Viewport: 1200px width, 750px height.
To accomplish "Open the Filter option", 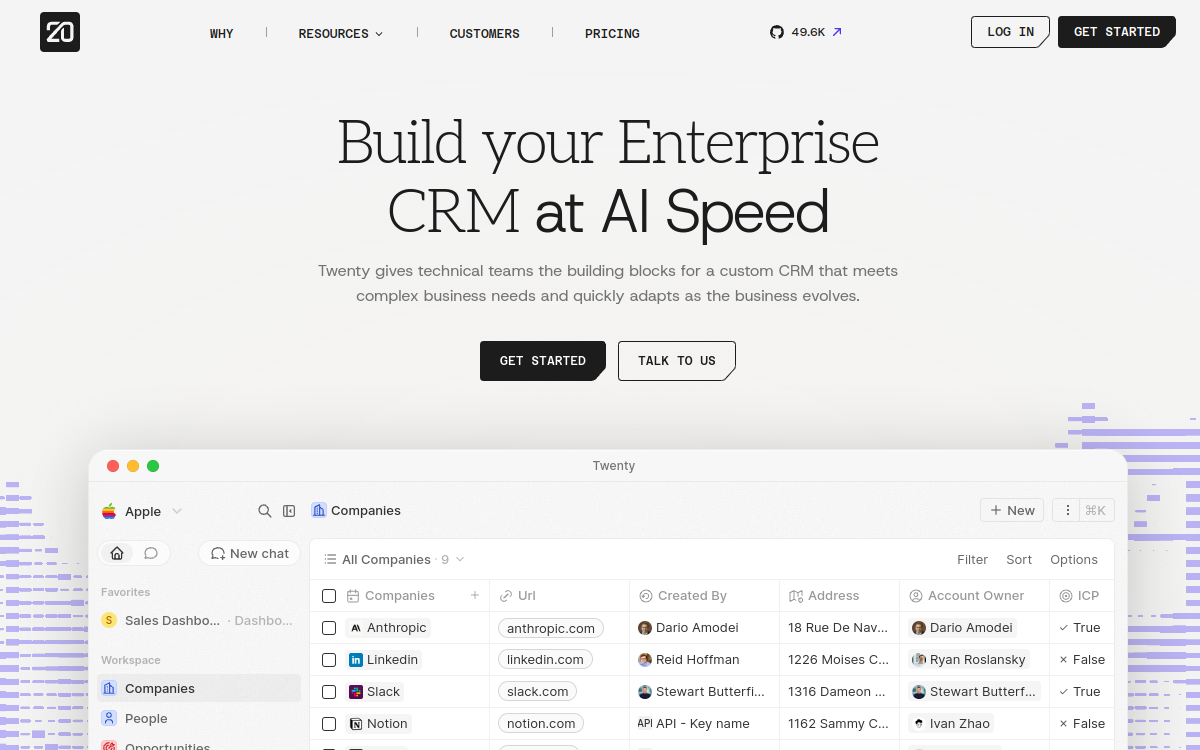I will click(x=972, y=560).
